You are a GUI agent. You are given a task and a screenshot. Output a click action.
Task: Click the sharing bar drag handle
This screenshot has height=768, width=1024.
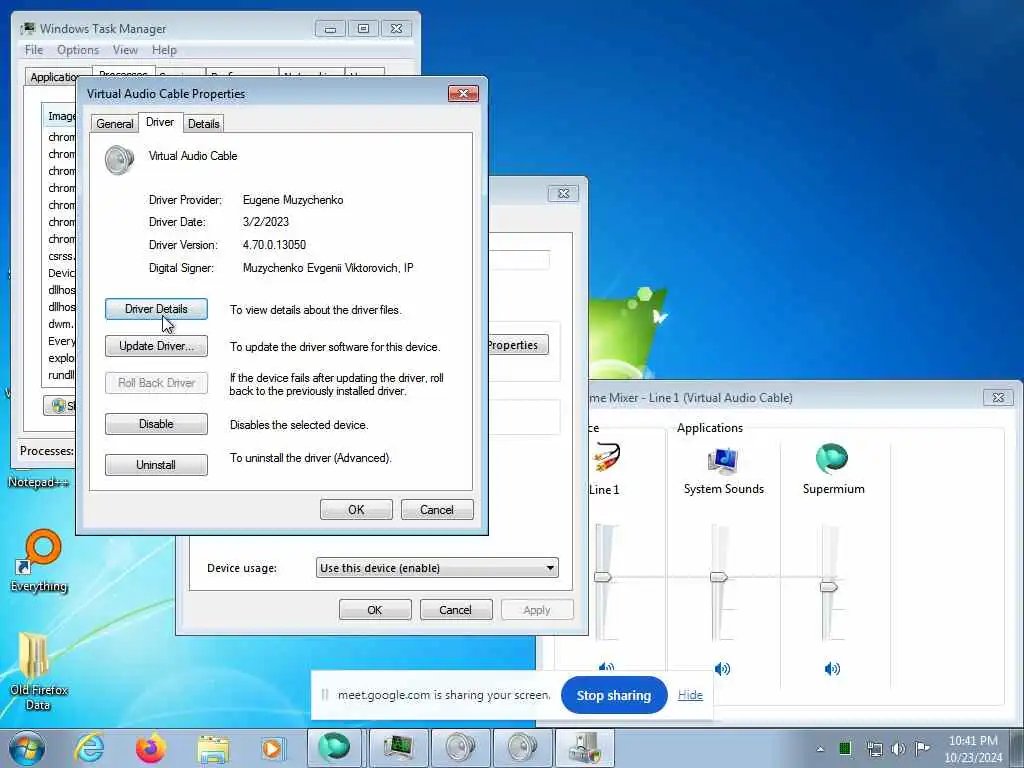325,695
